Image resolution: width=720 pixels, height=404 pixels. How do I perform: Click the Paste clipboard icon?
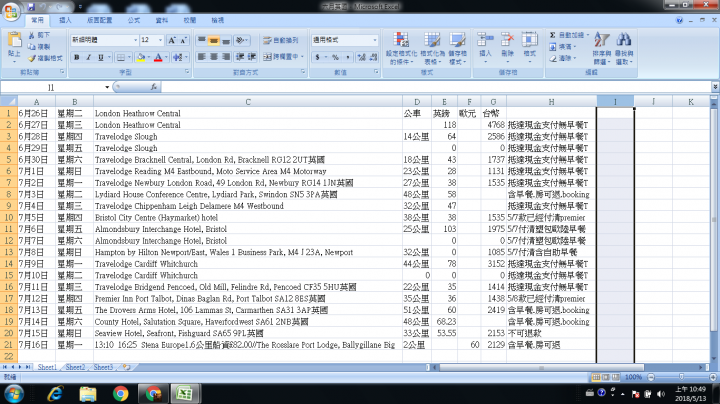point(15,40)
